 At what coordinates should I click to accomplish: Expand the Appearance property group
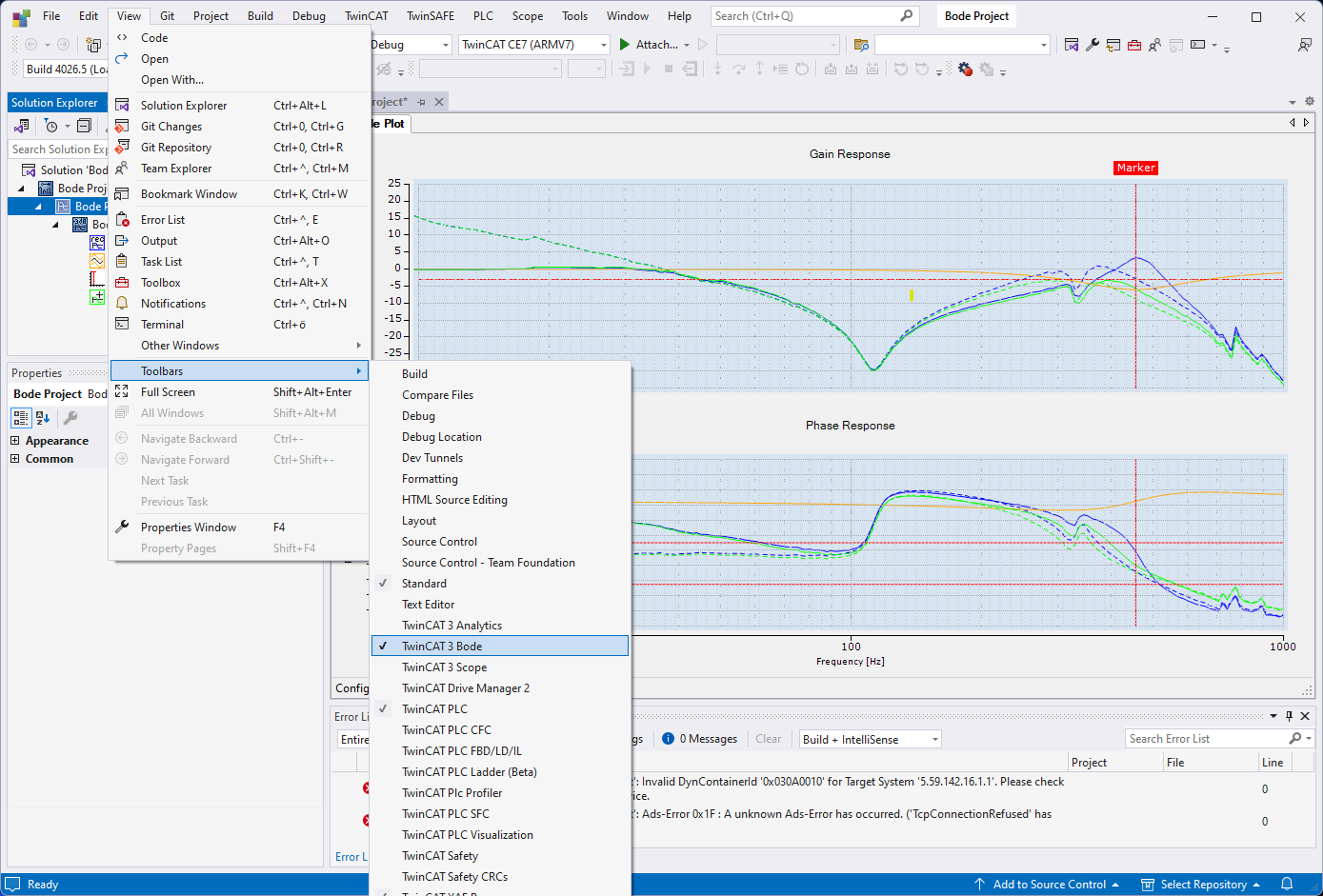(x=15, y=441)
